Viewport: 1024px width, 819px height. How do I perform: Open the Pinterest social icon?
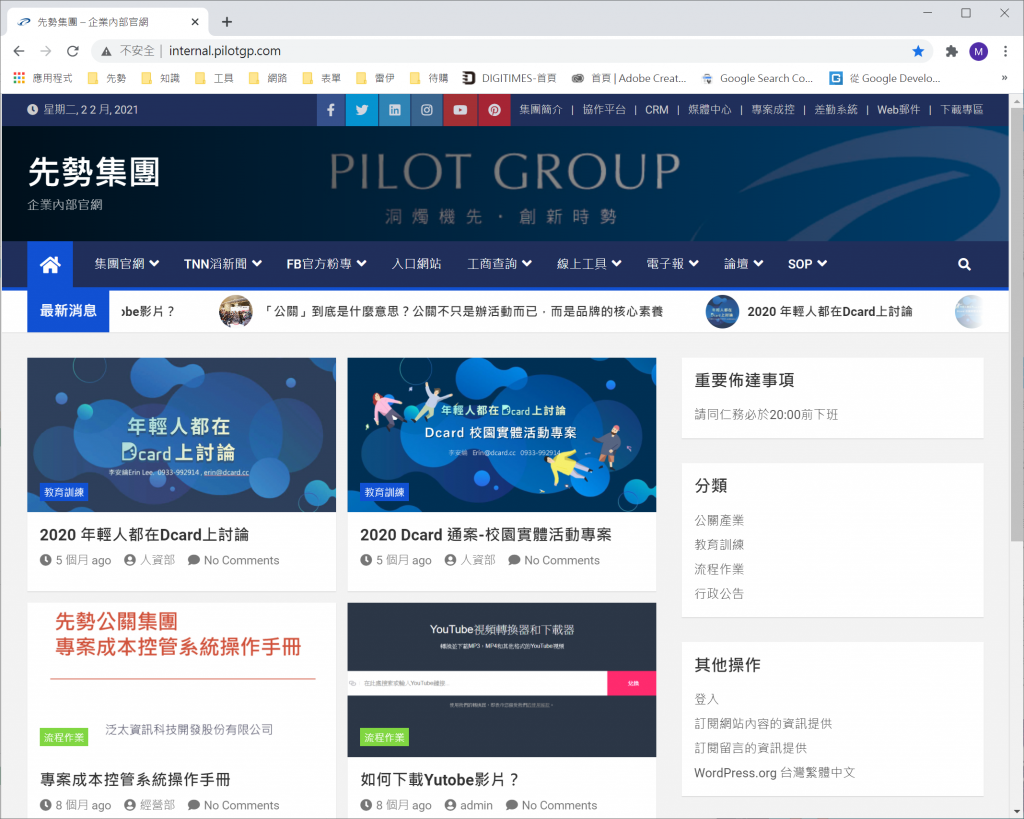(x=494, y=110)
